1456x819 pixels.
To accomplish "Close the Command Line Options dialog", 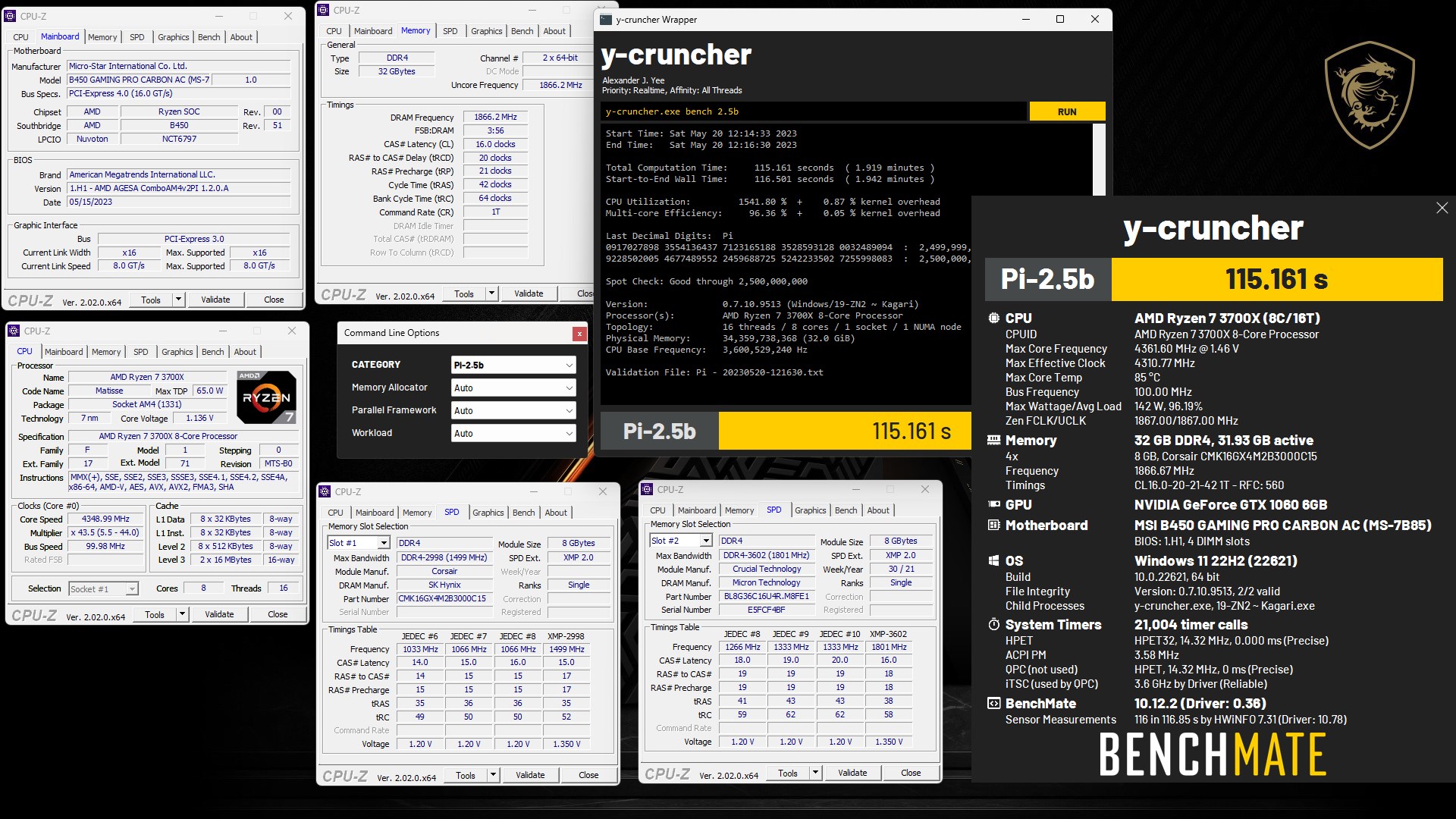I will pos(579,334).
